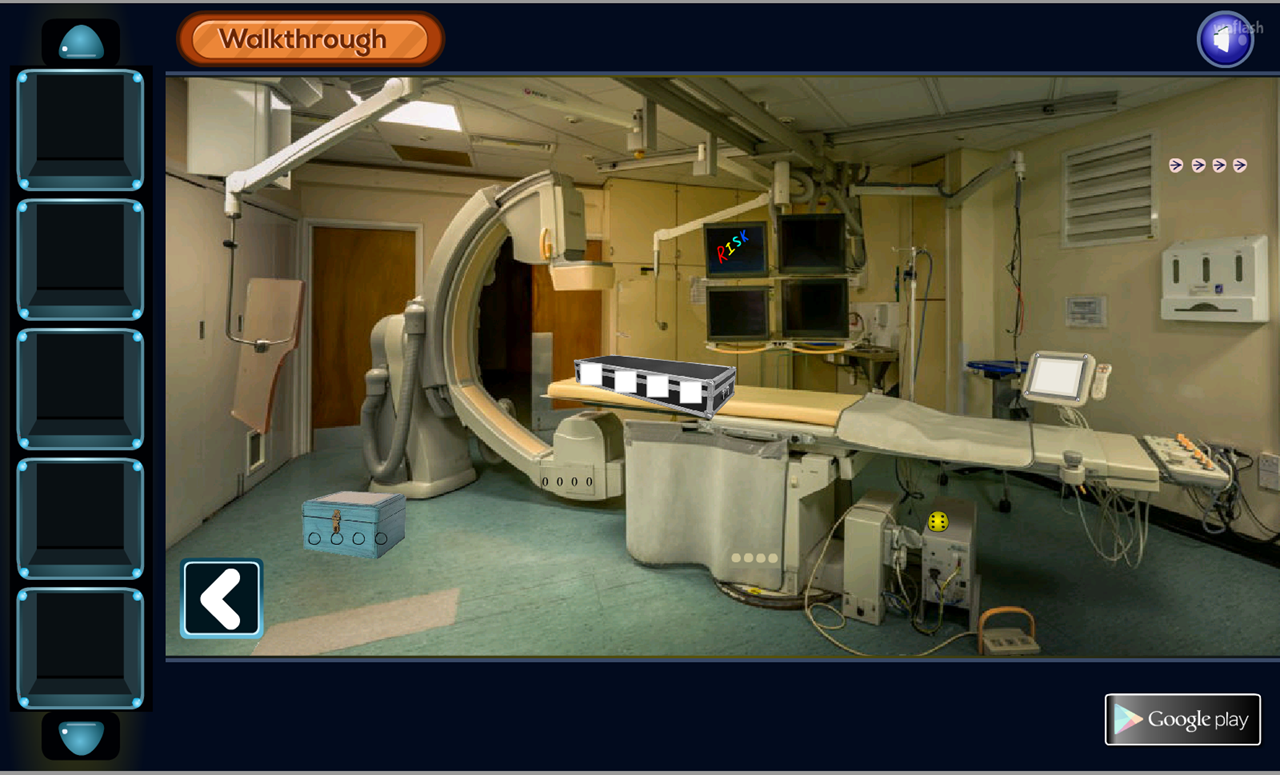1280x775 pixels.
Task: Click the wall-mounted dispenser
Action: [x=1214, y=278]
